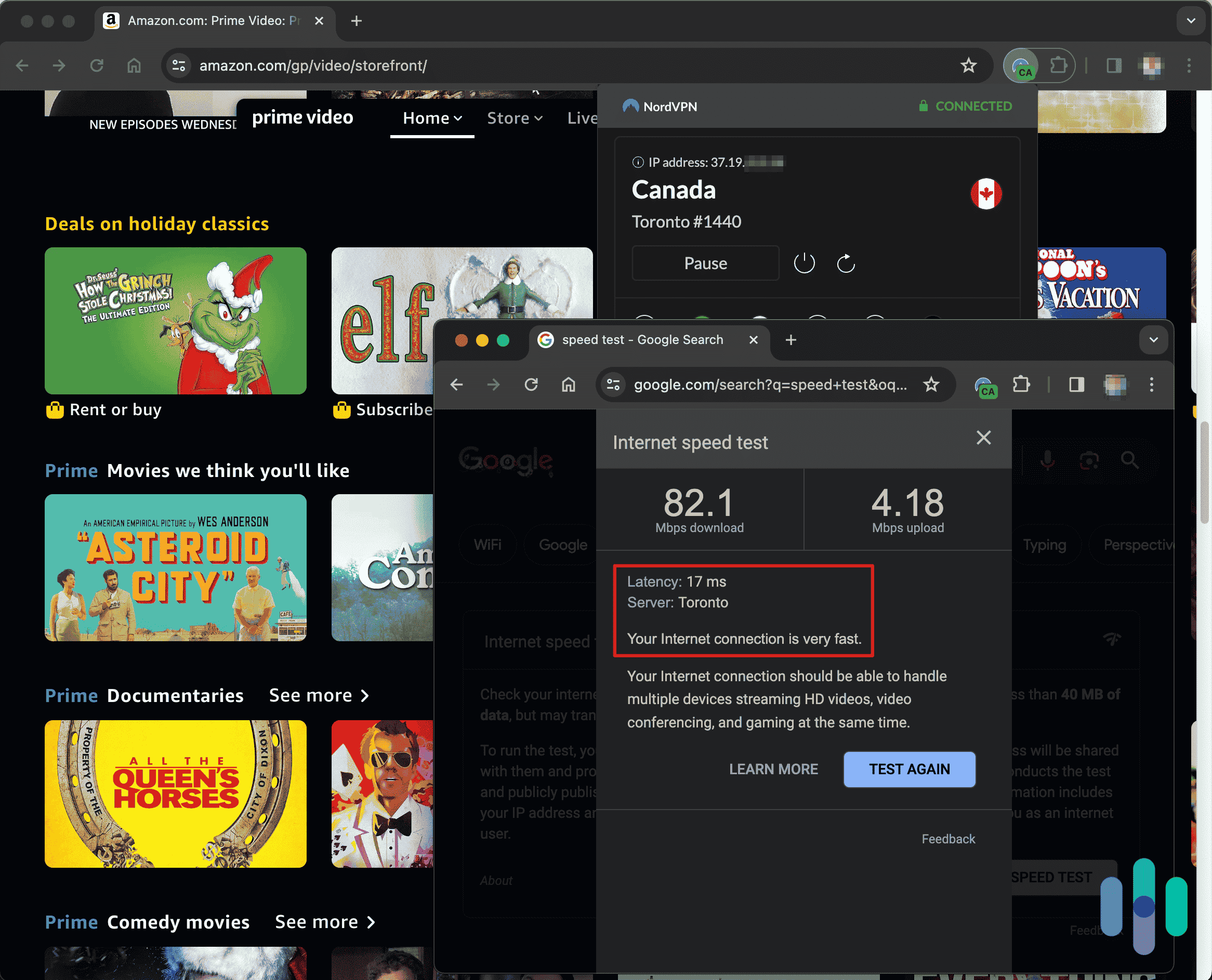The width and height of the screenshot is (1212, 980).
Task: Go back in the Google speed test window
Action: (x=456, y=385)
